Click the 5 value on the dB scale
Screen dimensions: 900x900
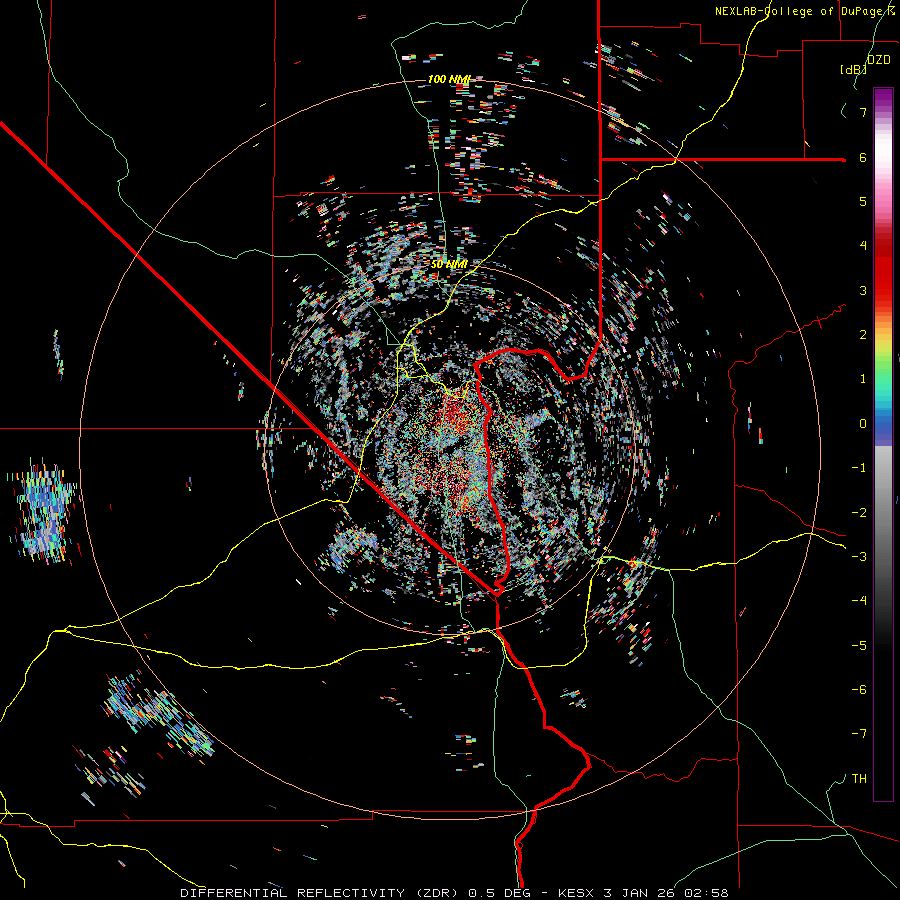(x=863, y=201)
